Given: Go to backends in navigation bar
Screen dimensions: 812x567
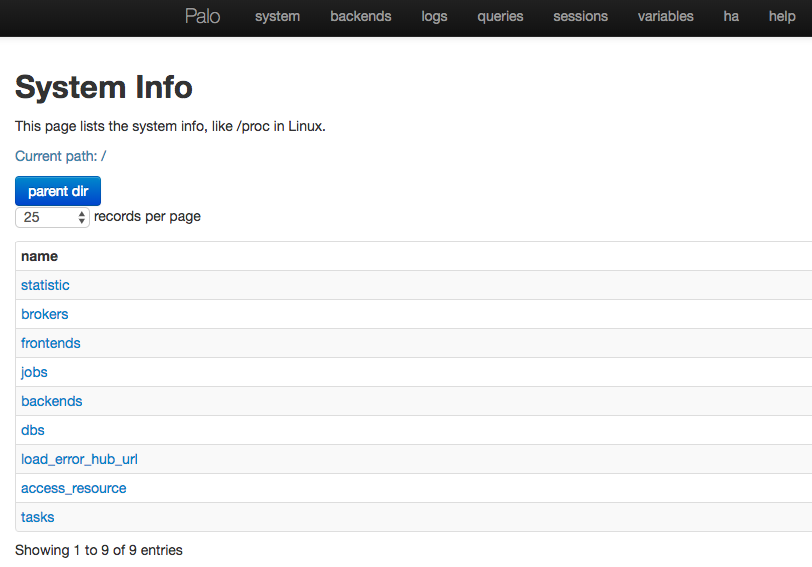Looking at the screenshot, I should (x=360, y=16).
